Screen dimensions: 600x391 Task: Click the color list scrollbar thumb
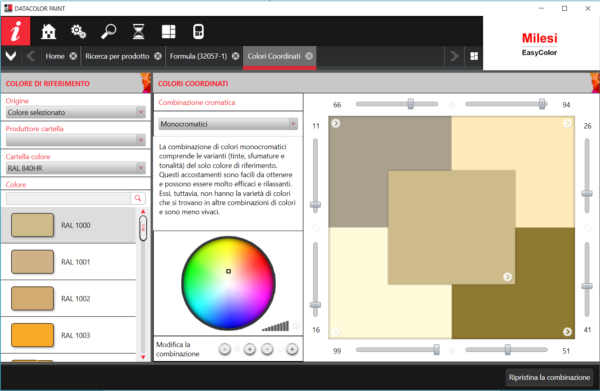pos(143,228)
